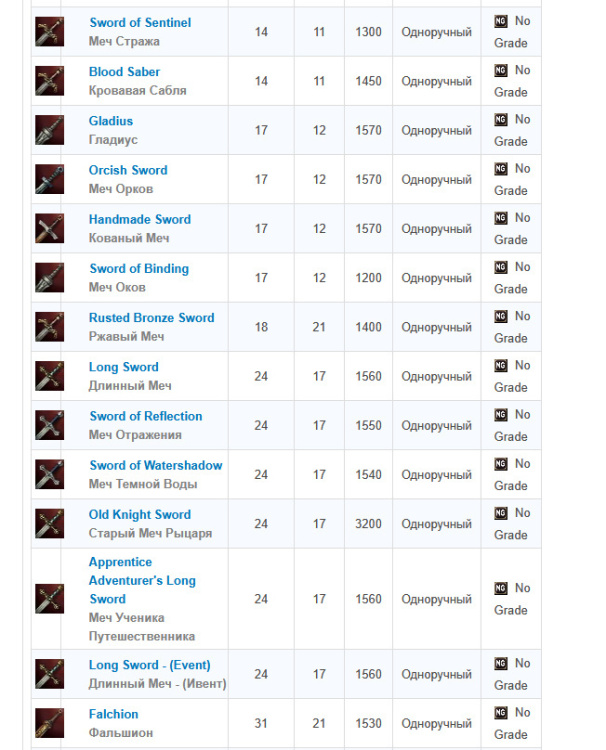Click the Rusted Bronze Sword icon
This screenshot has height=750, width=606.
(49, 327)
